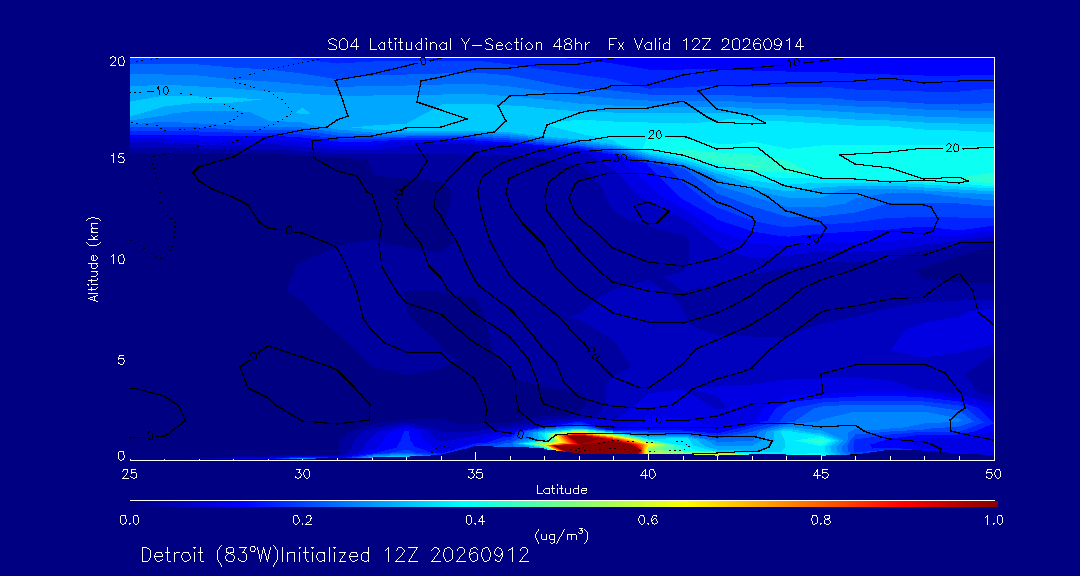Click the 'Altitude (km)' axis label
The width and height of the screenshot is (1080, 576).
92,258
